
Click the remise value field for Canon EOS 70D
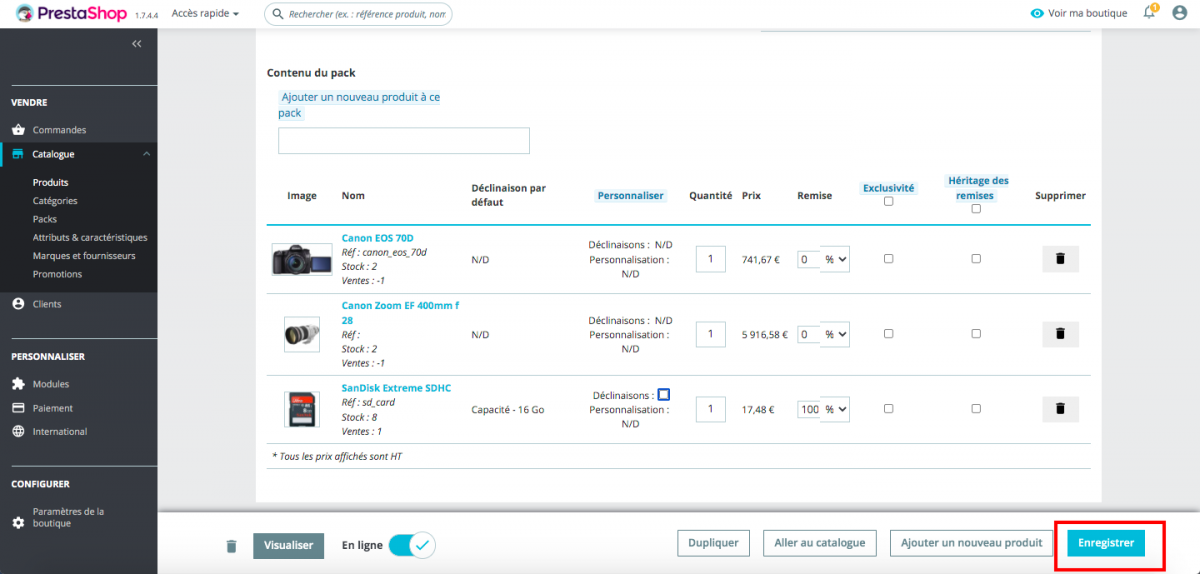pos(809,260)
